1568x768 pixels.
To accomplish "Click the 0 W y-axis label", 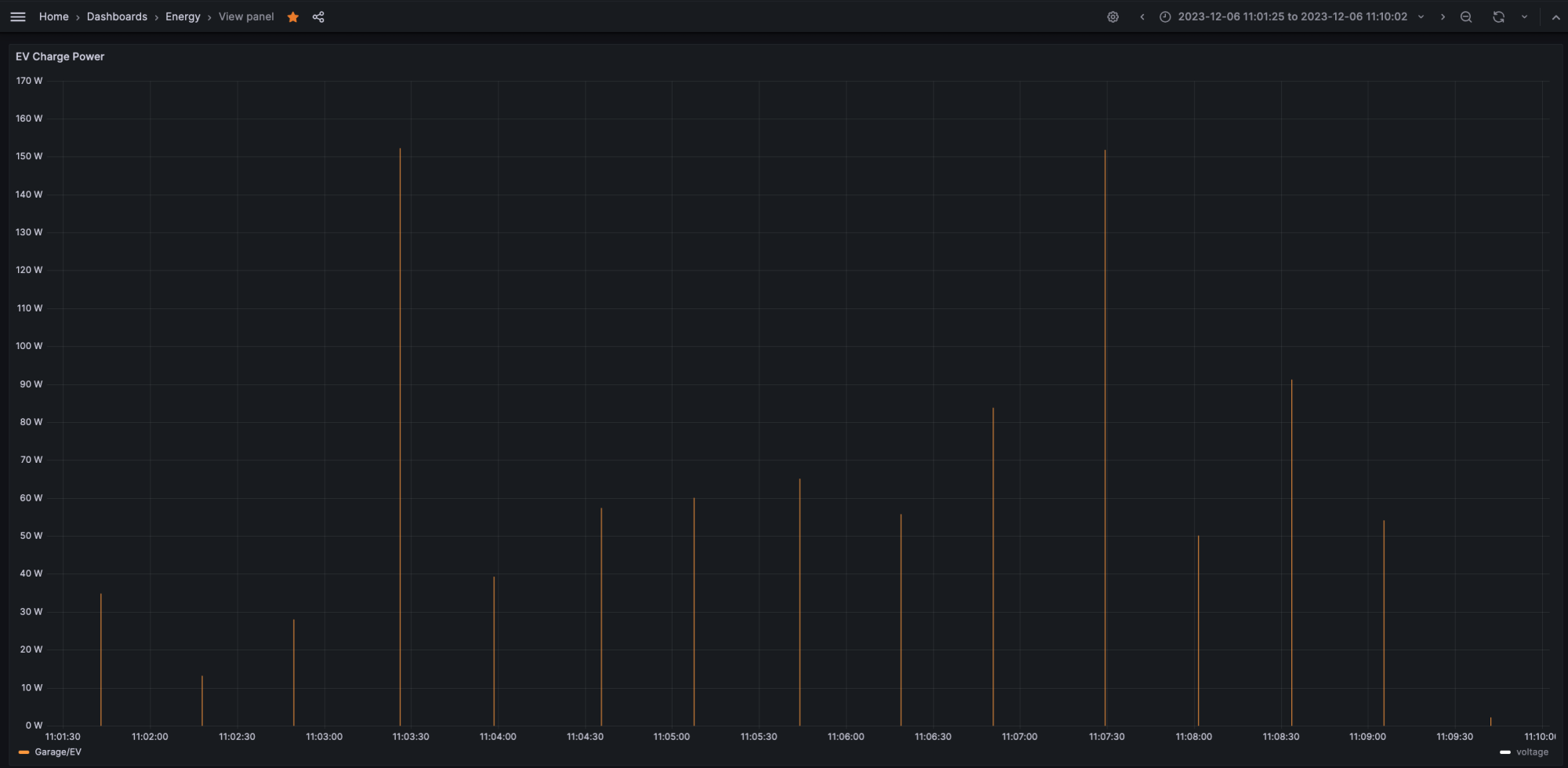I will pos(34,726).
